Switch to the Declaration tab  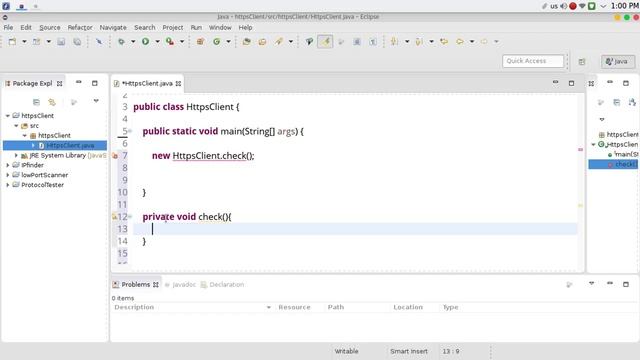(x=223, y=285)
